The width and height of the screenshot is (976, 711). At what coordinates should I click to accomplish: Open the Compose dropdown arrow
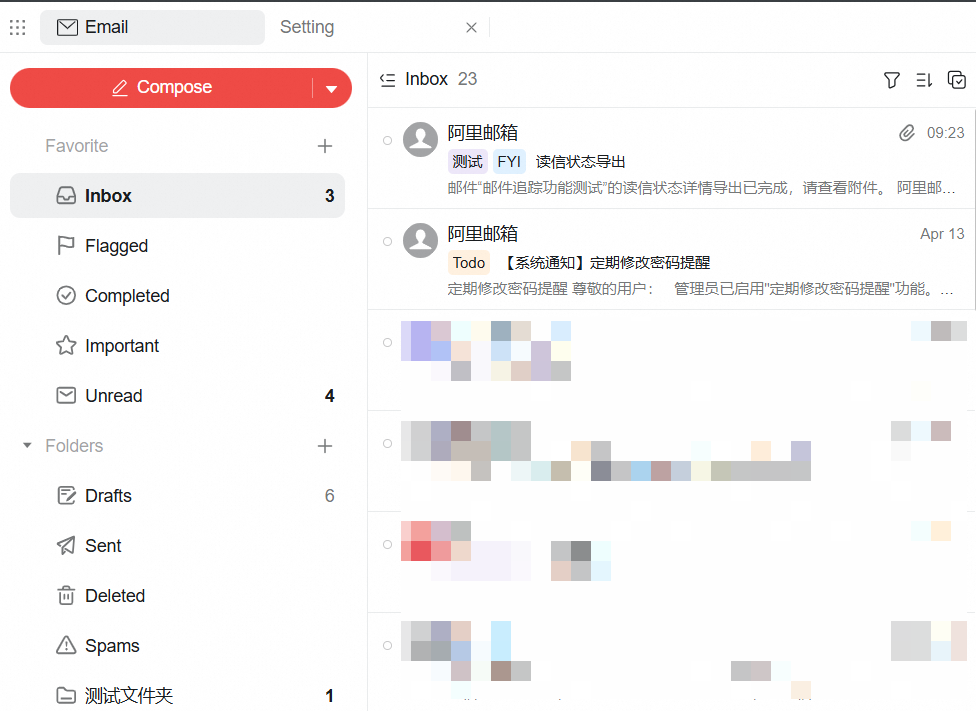(332, 88)
